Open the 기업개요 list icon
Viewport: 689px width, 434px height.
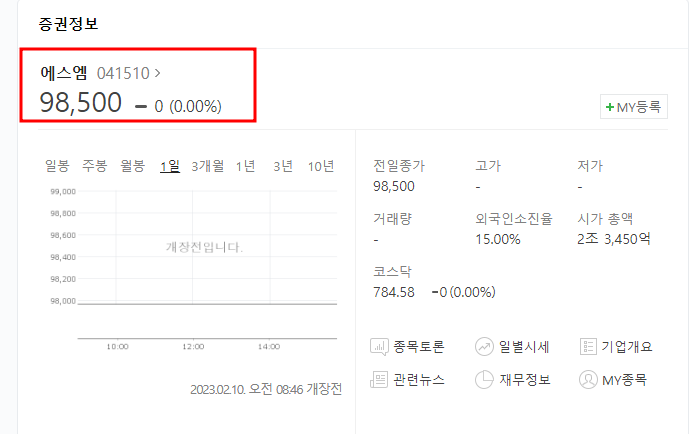tap(588, 347)
